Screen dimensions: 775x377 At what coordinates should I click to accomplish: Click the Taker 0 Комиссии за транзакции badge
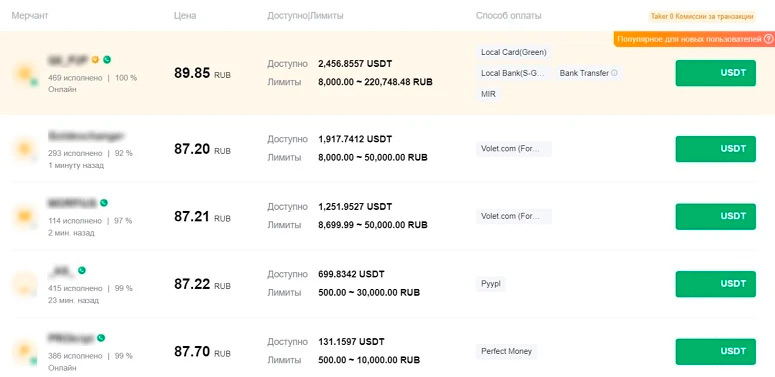(x=702, y=16)
